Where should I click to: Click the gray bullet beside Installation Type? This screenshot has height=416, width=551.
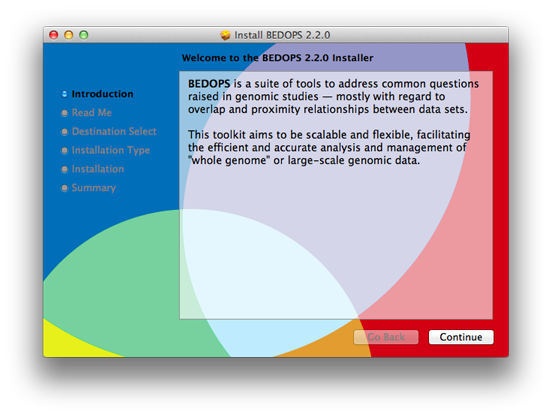coord(64,150)
